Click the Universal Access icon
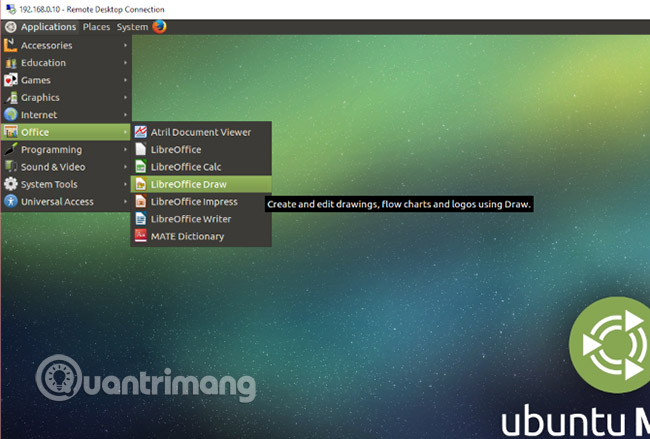The image size is (650, 439). (x=10, y=201)
